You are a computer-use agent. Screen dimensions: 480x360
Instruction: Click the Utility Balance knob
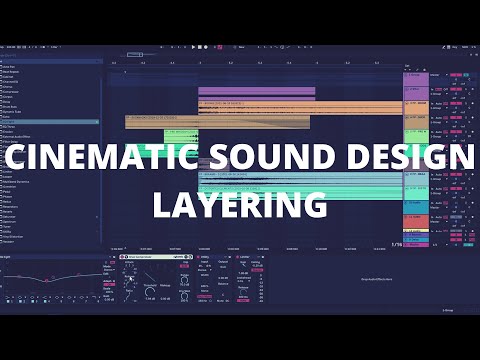click(223, 294)
